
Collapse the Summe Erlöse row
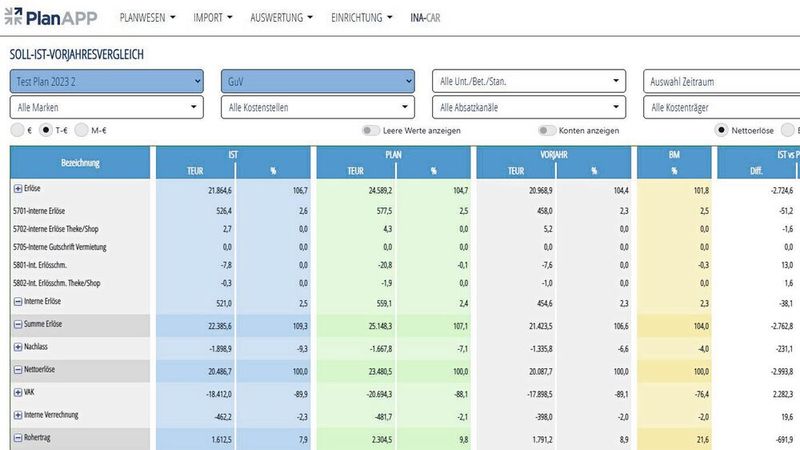click(x=18, y=324)
